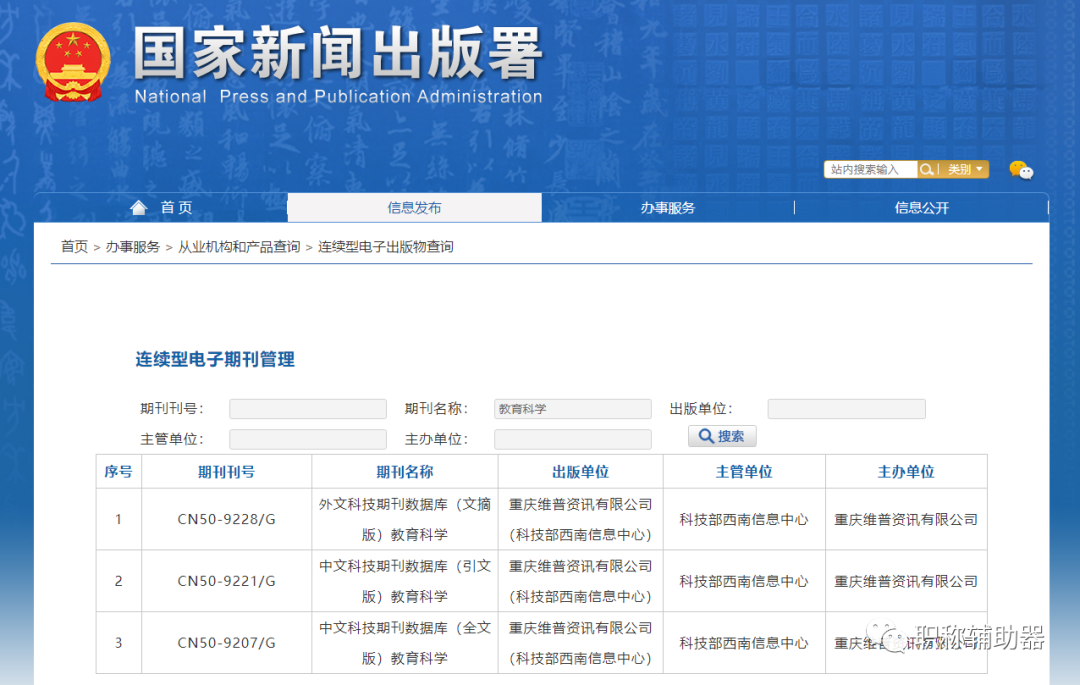Viewport: 1080px width, 685px height.
Task: Open the 连续型电子出版物查询 breadcrumb link
Action: tap(384, 246)
